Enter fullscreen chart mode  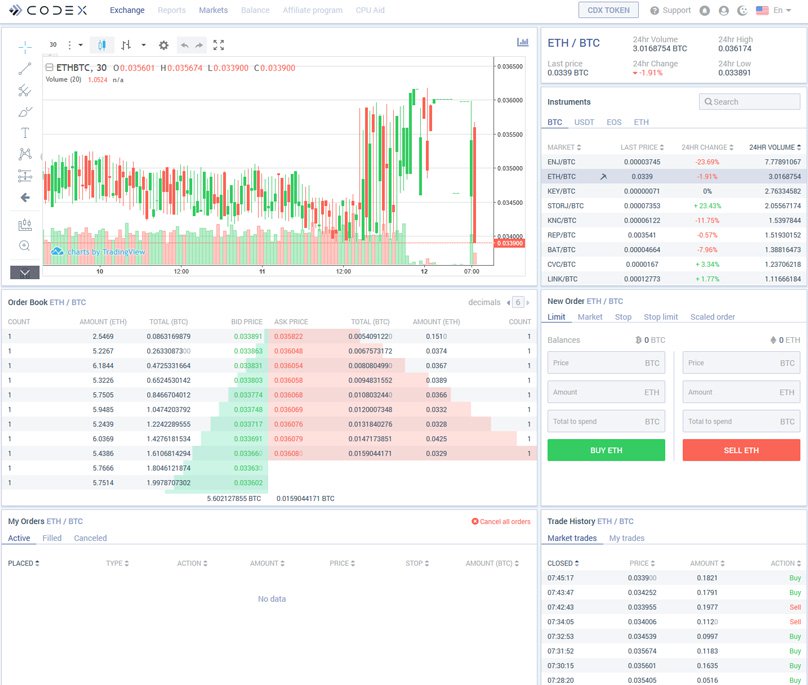[217, 45]
